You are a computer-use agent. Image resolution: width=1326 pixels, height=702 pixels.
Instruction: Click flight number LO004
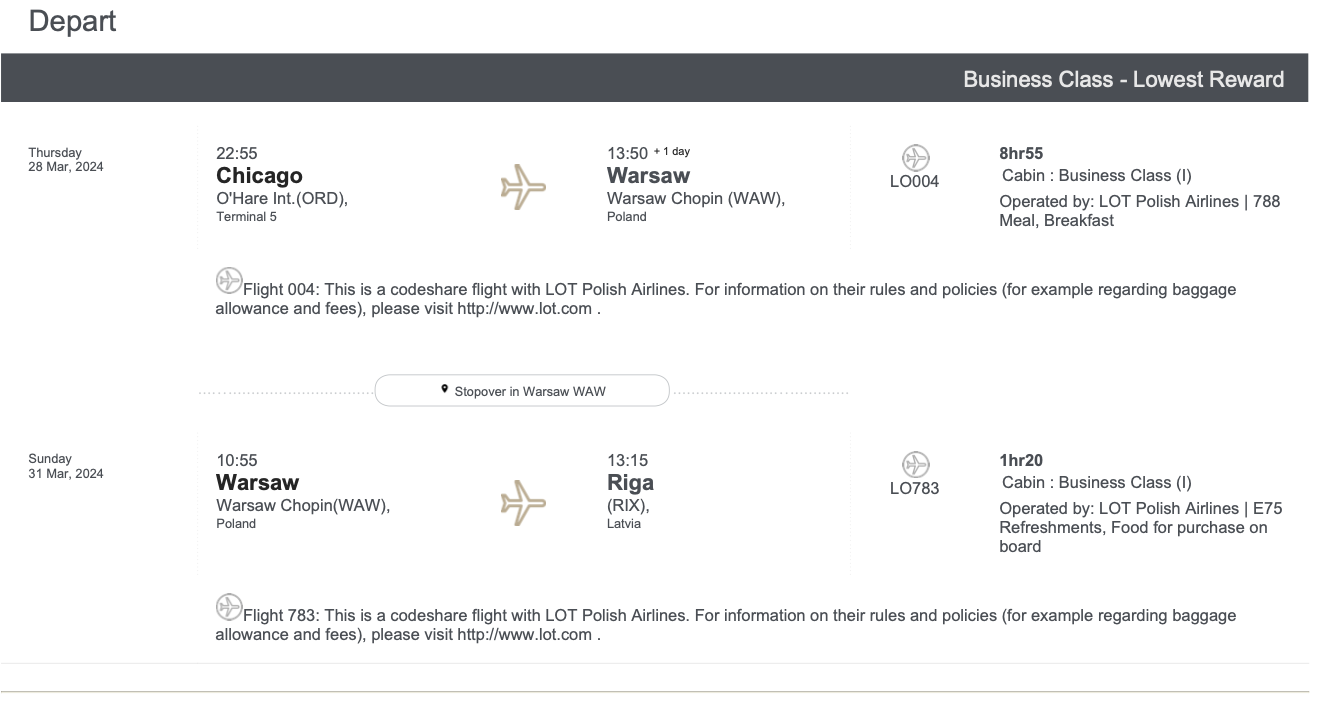coord(915,182)
